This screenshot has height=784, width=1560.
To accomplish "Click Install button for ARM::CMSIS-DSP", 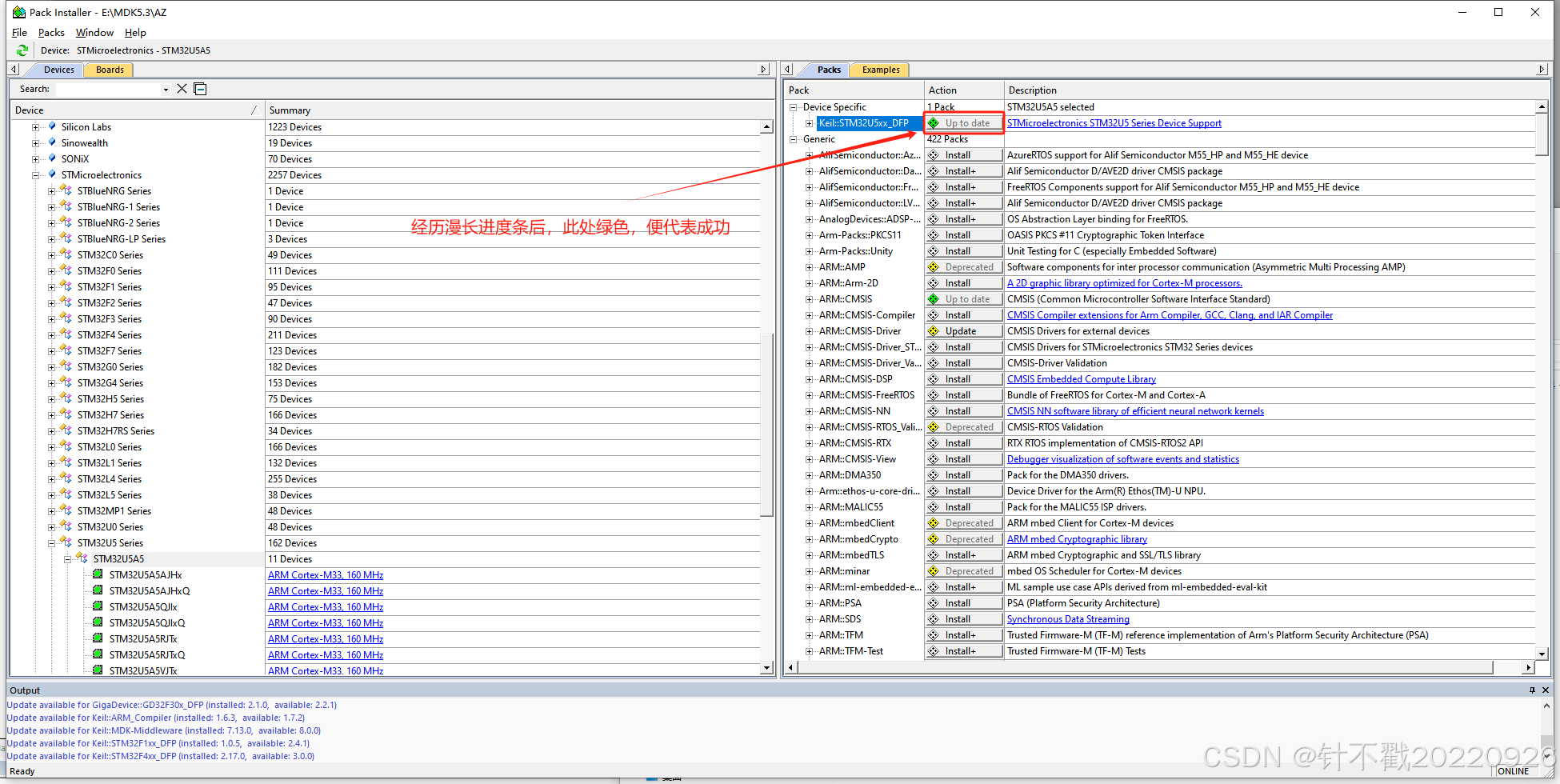I will pos(964,379).
